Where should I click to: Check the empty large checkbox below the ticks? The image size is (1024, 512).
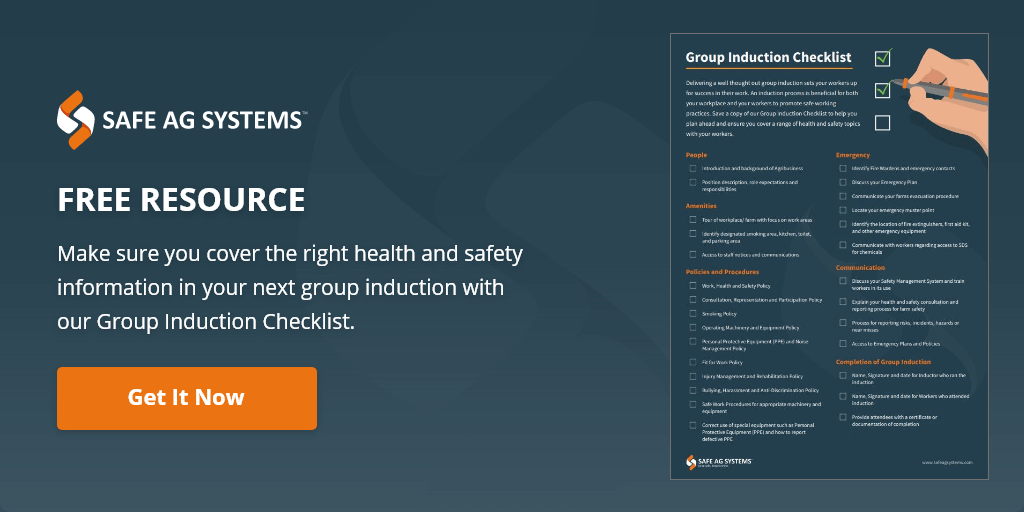(882, 123)
